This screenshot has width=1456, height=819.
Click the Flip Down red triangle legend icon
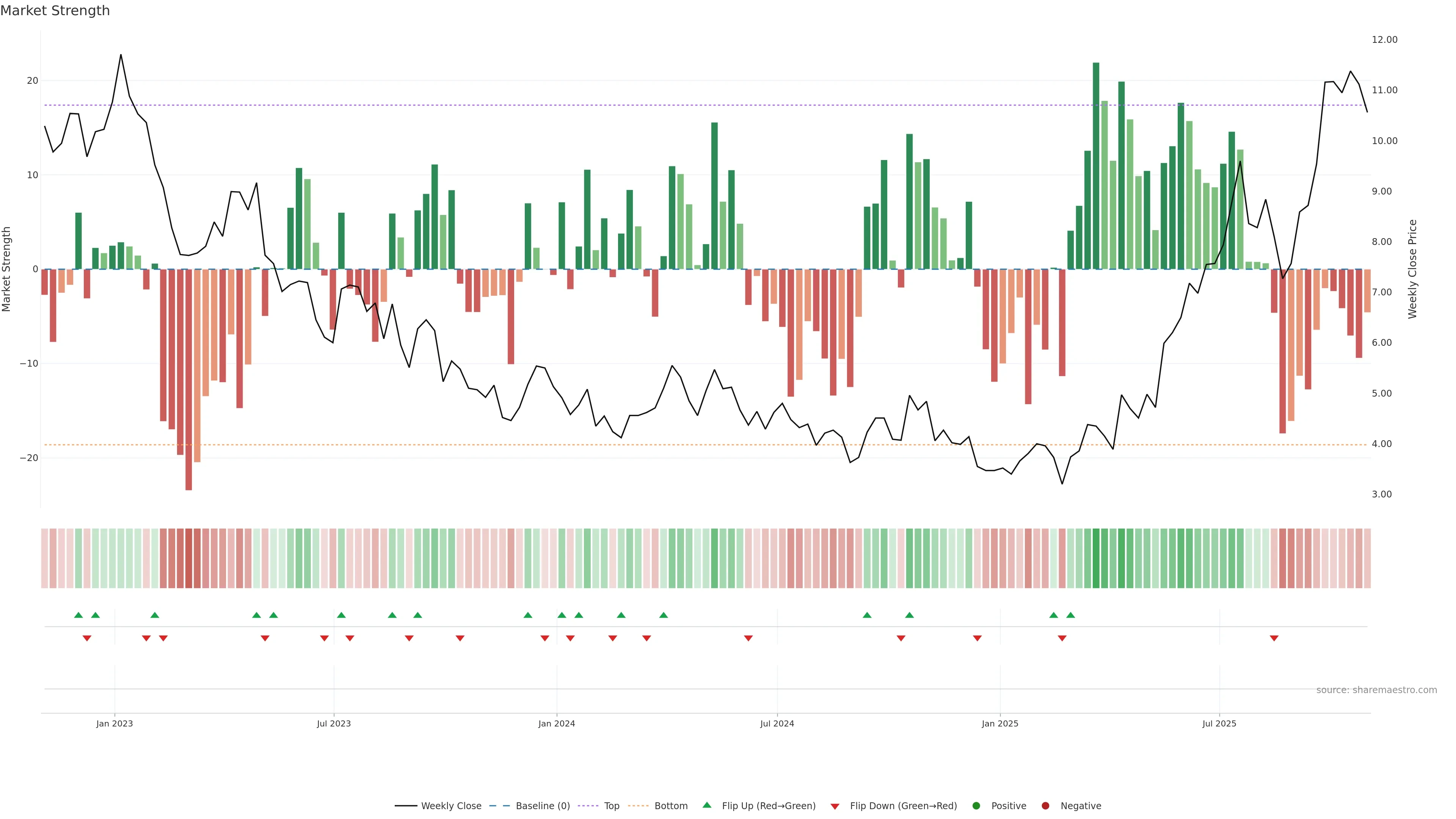(835, 806)
